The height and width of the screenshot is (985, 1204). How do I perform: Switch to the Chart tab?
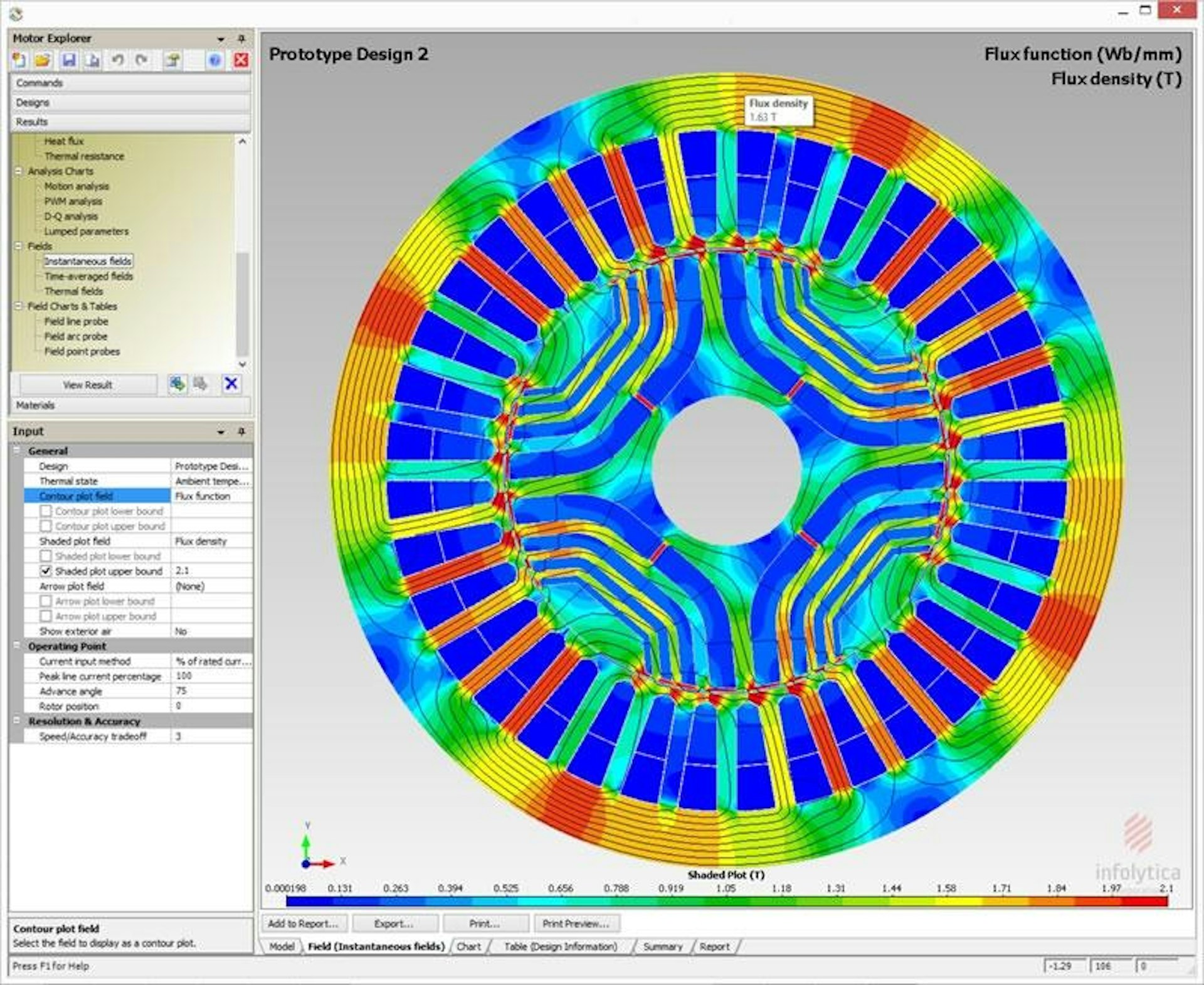click(x=468, y=947)
